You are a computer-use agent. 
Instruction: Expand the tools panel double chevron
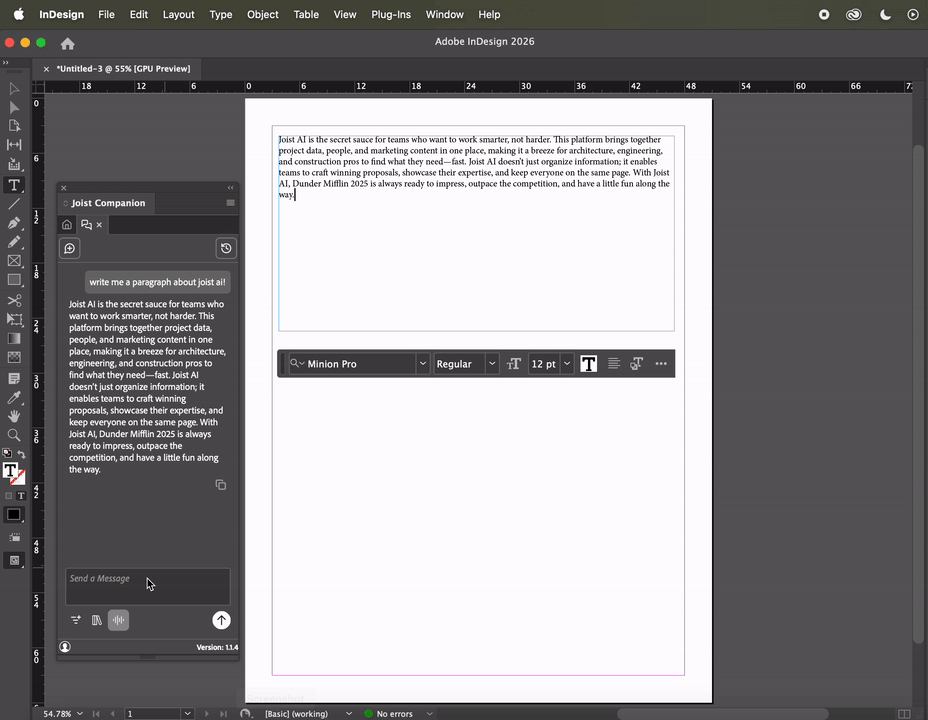pos(5,62)
